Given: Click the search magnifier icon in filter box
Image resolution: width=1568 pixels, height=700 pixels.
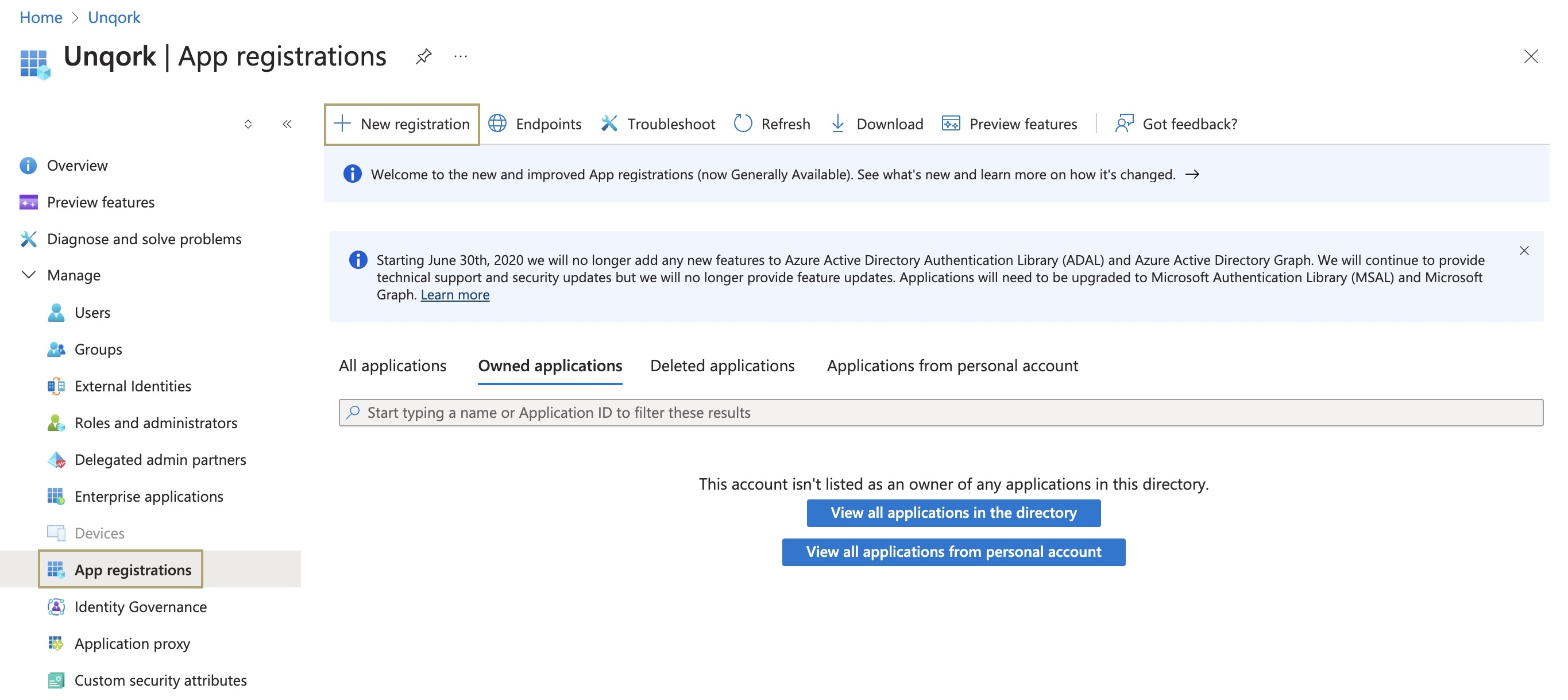Looking at the screenshot, I should coord(353,413).
